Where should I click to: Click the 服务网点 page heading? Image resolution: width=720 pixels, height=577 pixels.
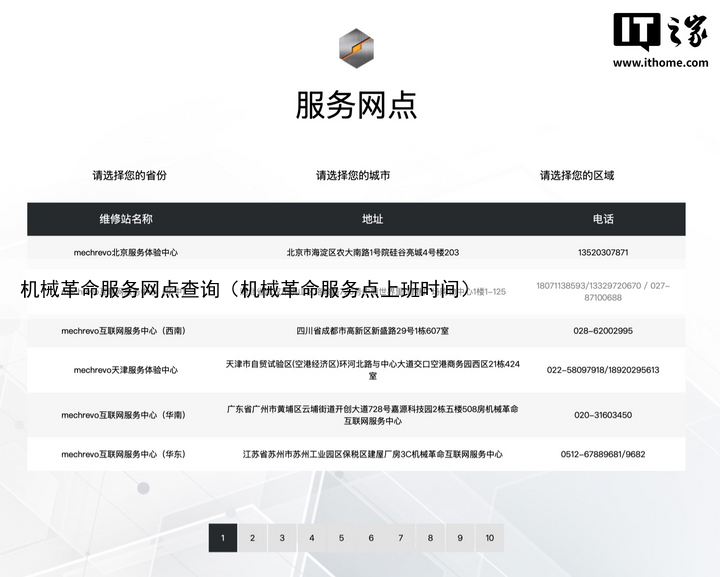[x=356, y=105]
